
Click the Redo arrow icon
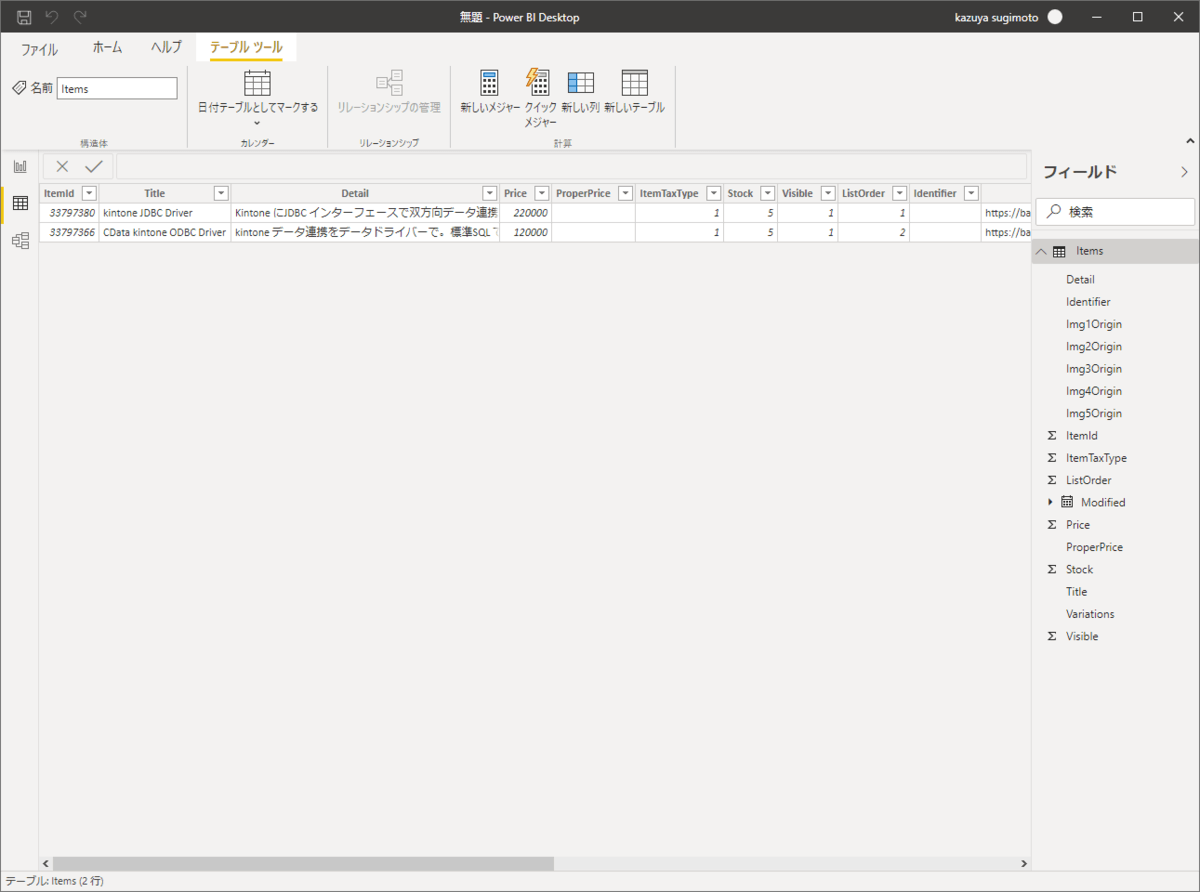coord(80,17)
